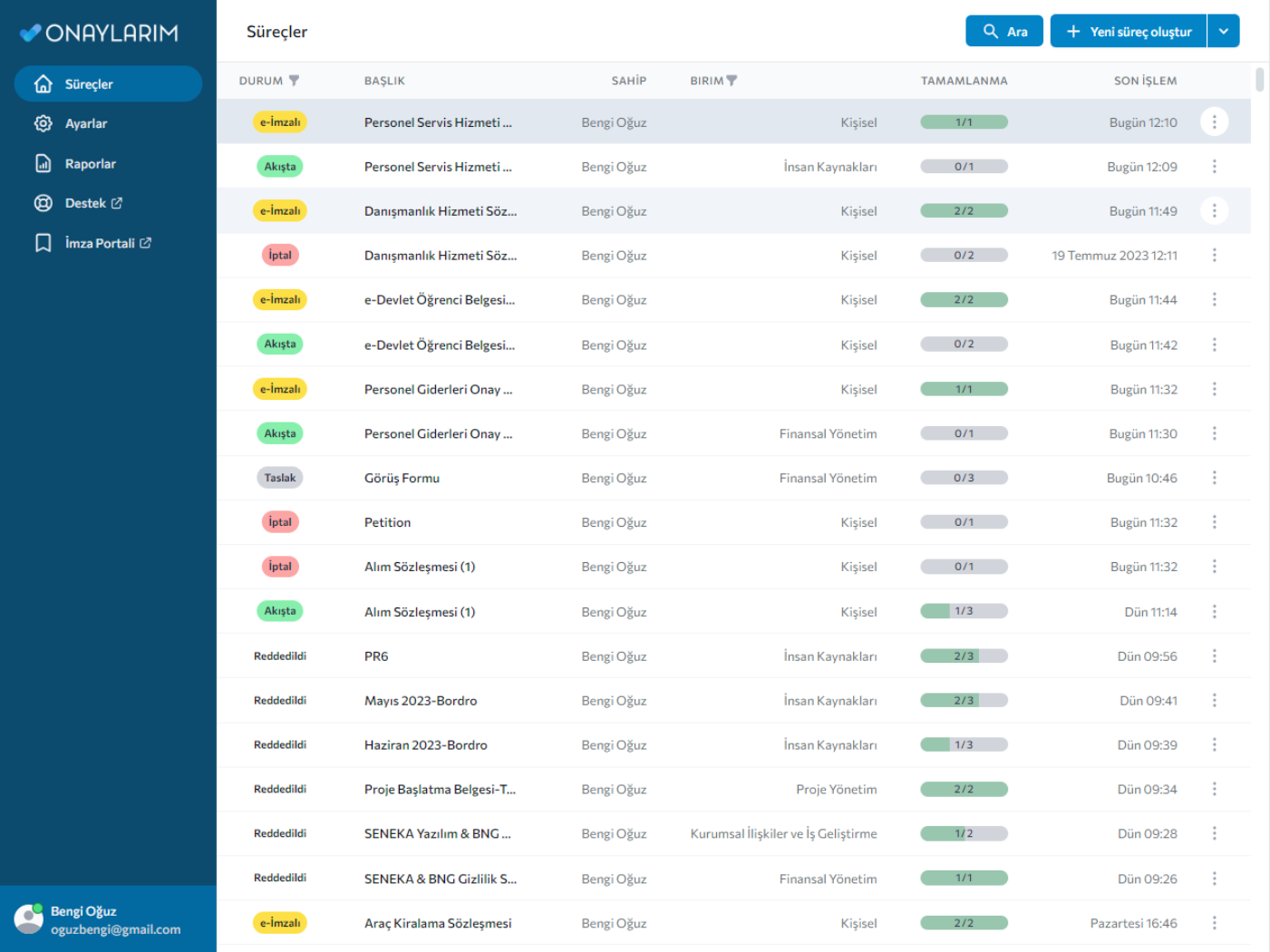Open the Destek external link

coord(93,203)
